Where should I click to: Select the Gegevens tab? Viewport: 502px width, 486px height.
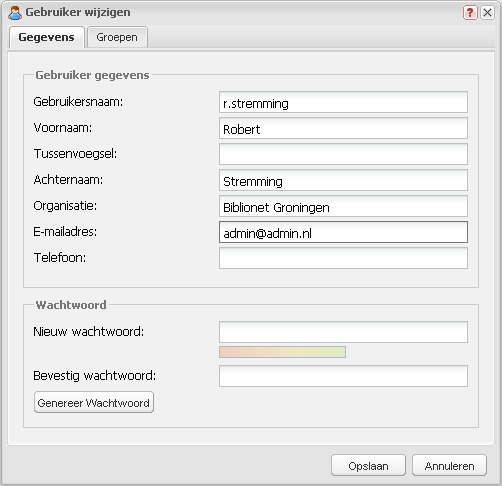[46, 37]
